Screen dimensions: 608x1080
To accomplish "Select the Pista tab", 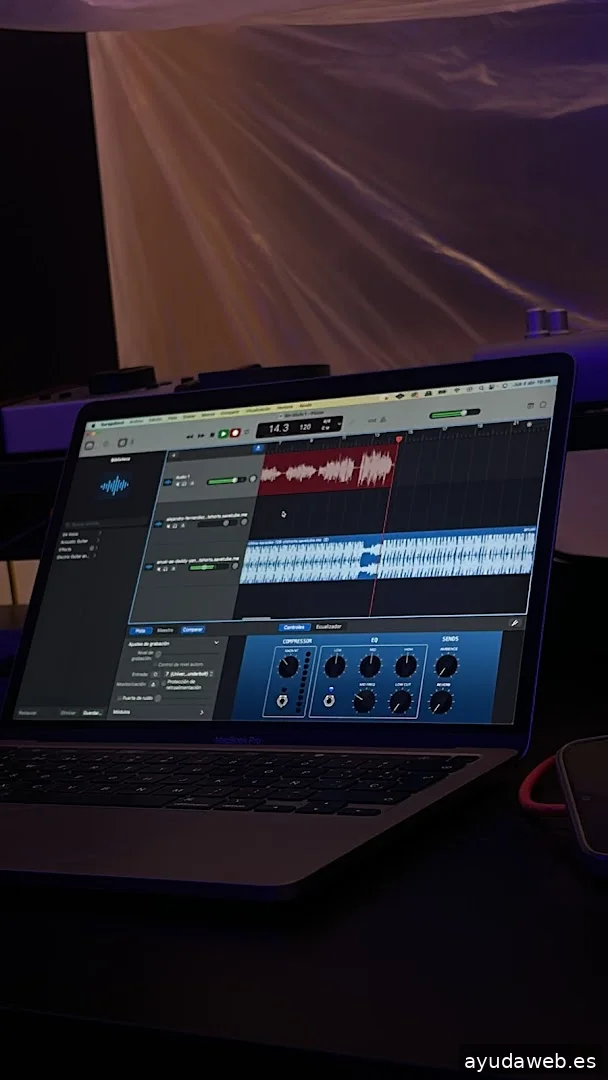I will pyautogui.click(x=140, y=630).
